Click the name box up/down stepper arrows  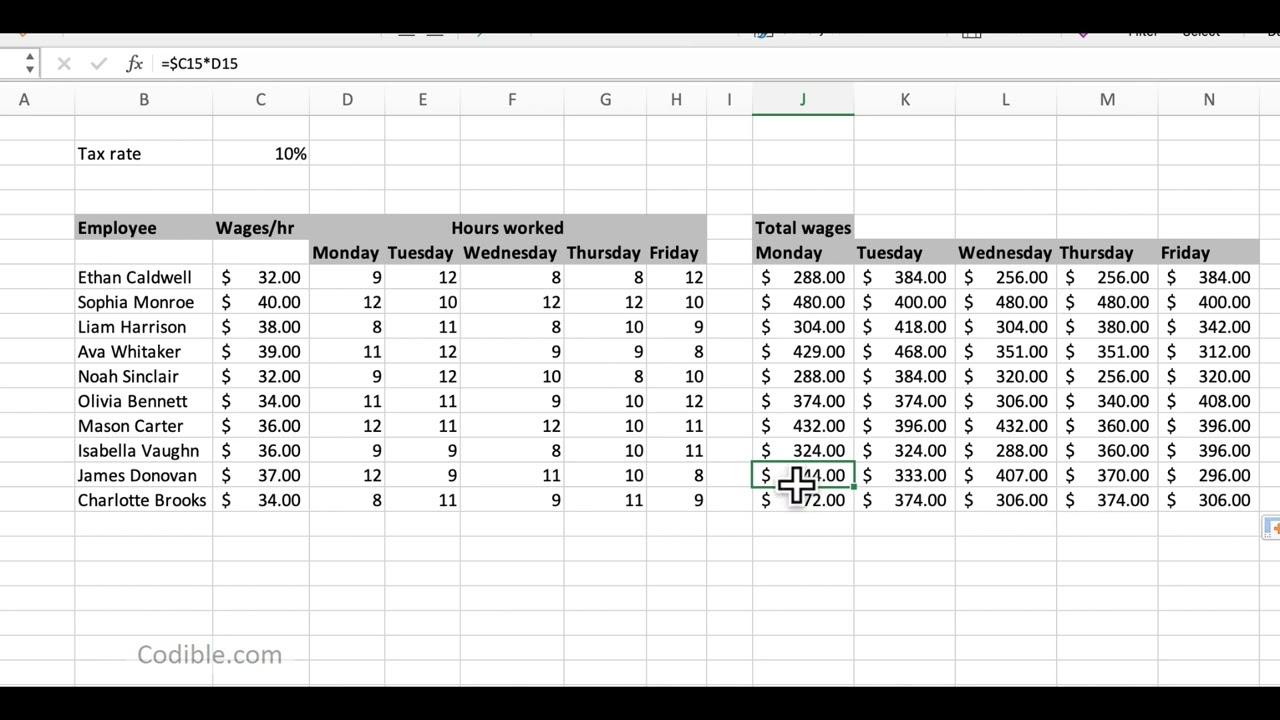click(x=30, y=63)
